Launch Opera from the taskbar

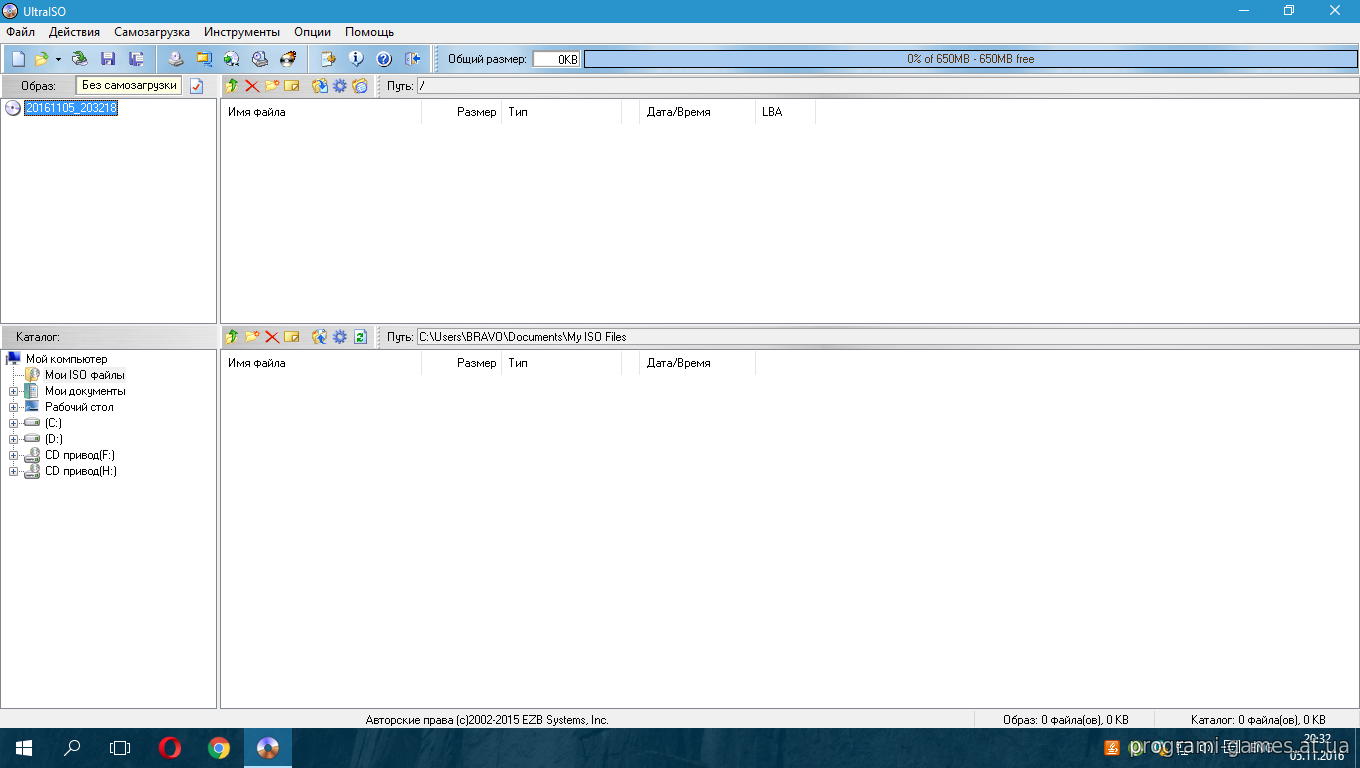pyautogui.click(x=170, y=748)
